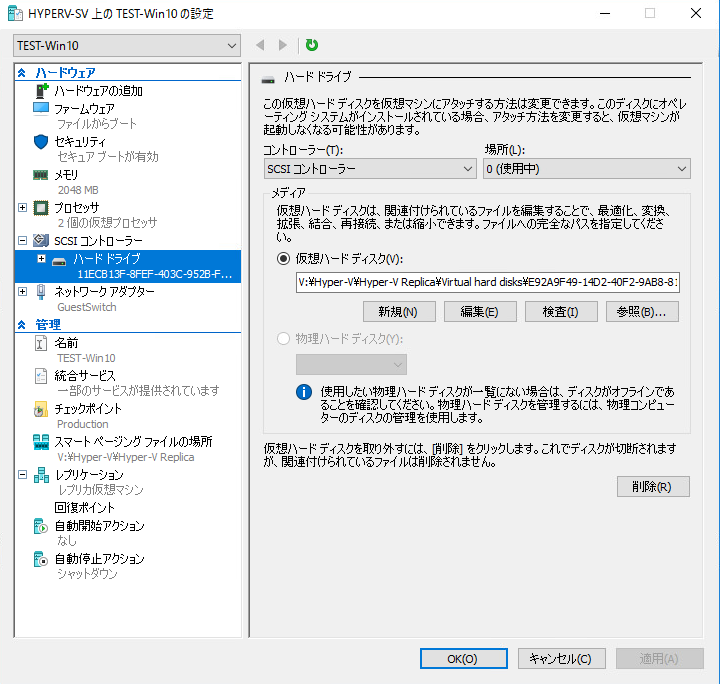
Task: Click the back navigation arrow
Action: pyautogui.click(x=260, y=45)
